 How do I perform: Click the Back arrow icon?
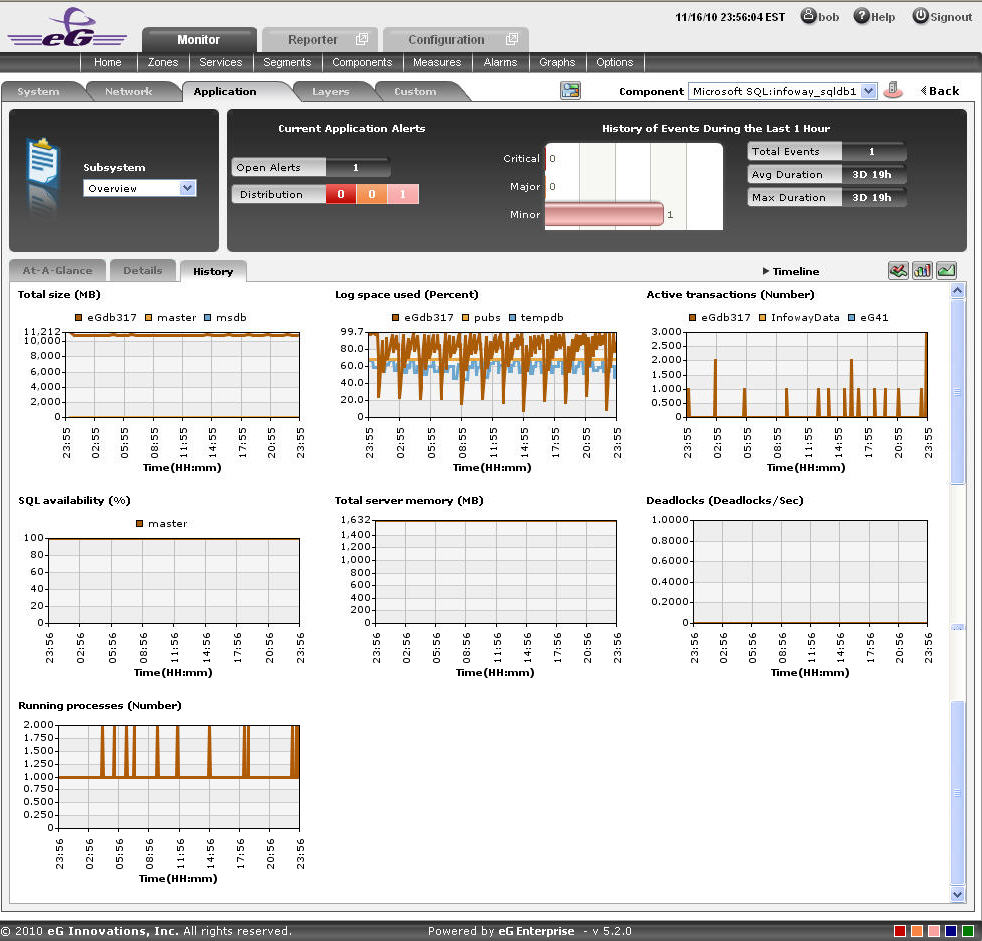pos(923,91)
